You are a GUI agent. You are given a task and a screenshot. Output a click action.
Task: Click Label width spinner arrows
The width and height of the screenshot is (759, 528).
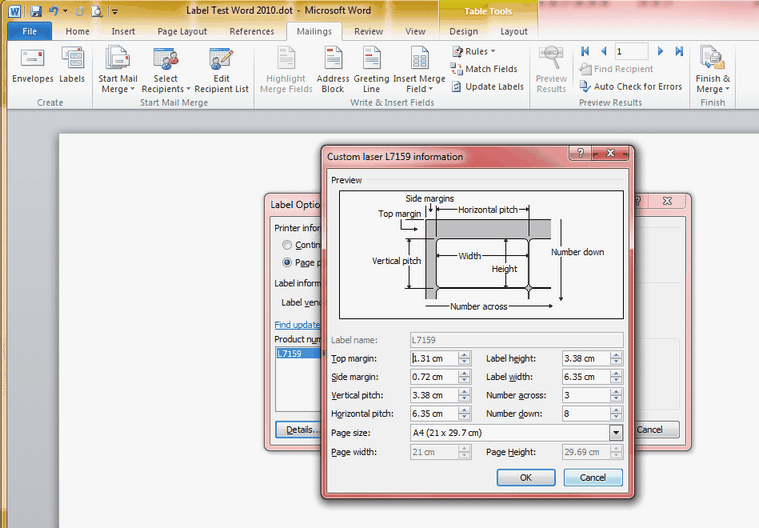[616, 377]
